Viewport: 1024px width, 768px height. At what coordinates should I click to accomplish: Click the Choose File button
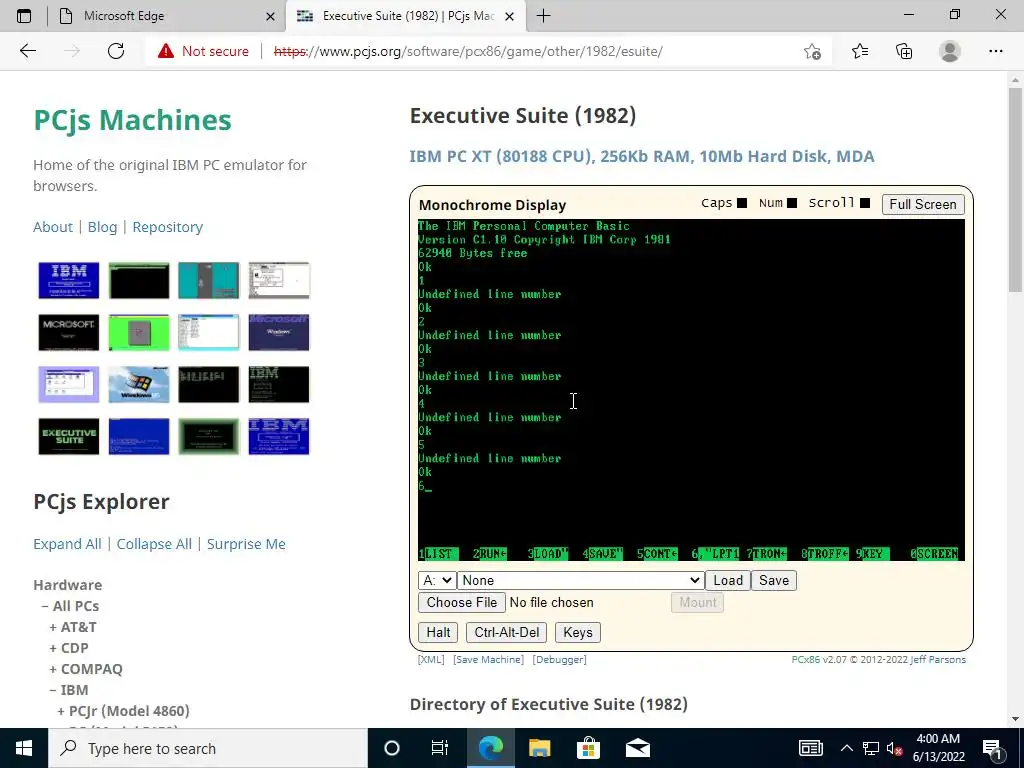pyautogui.click(x=462, y=602)
